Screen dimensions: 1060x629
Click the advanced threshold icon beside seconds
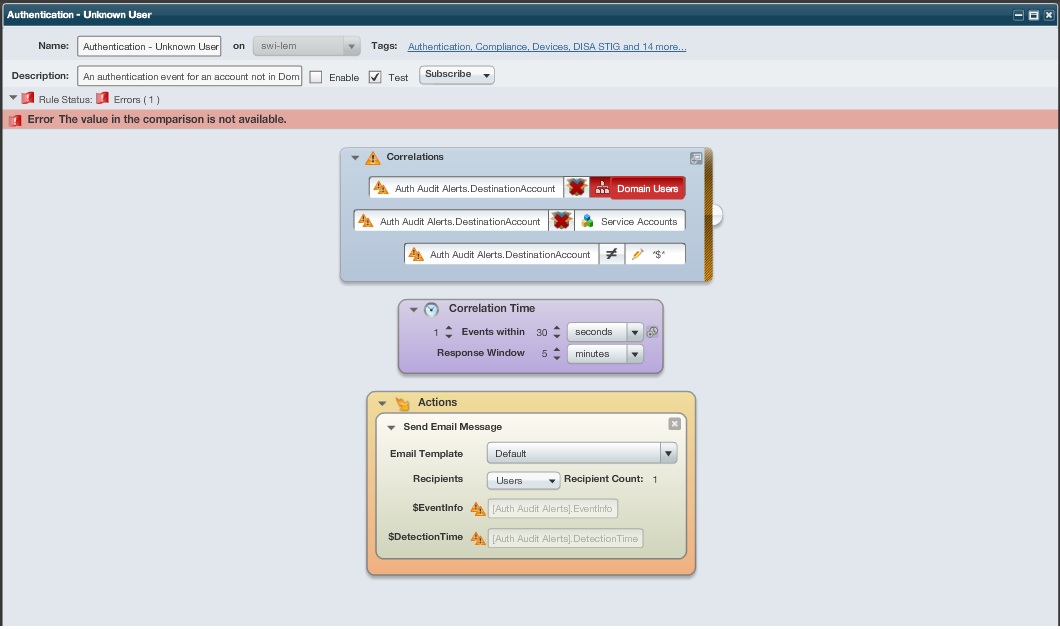[x=652, y=332]
